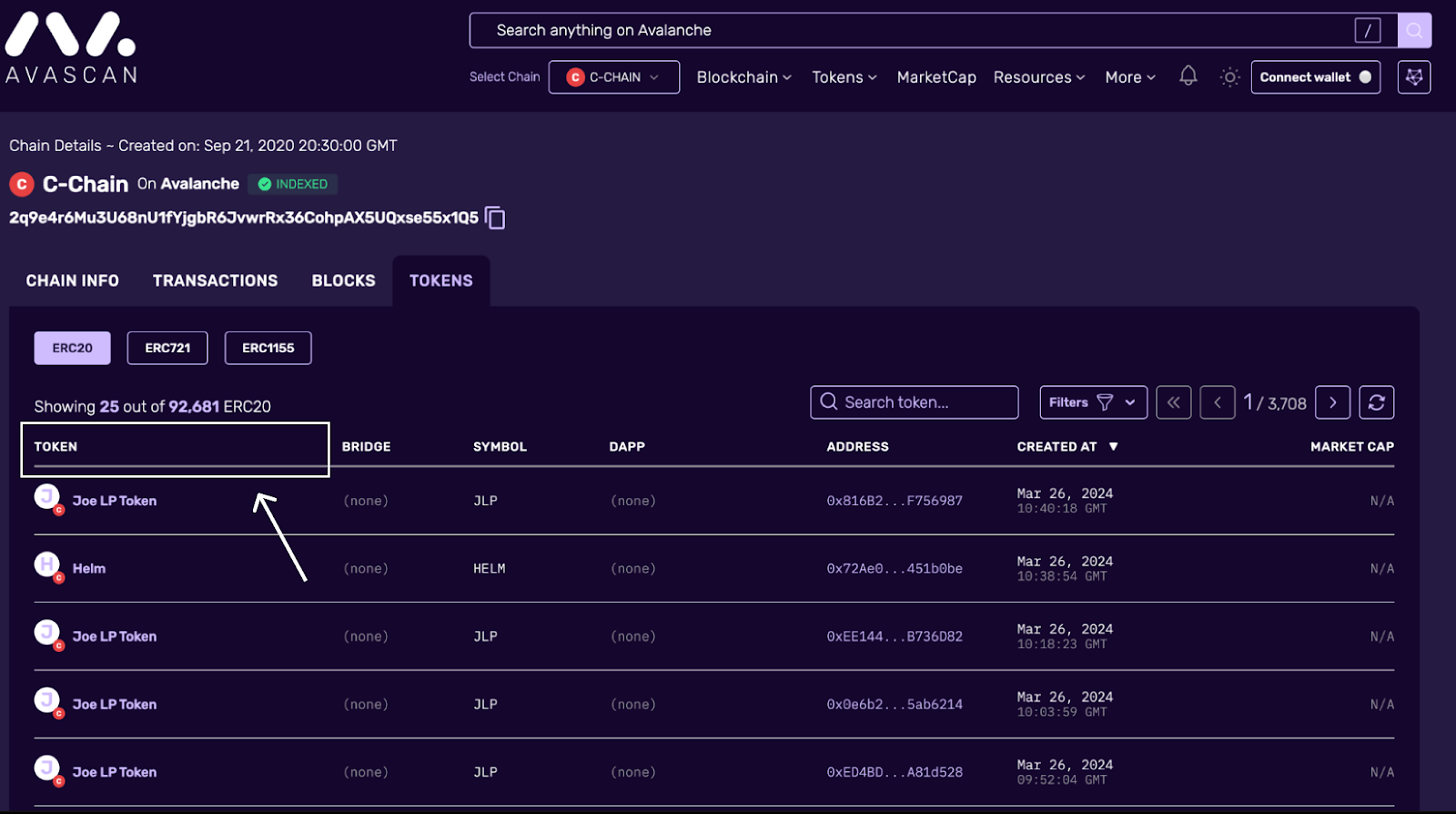Click SYMBOL column header
The height and width of the screenshot is (814, 1456).
tap(500, 447)
